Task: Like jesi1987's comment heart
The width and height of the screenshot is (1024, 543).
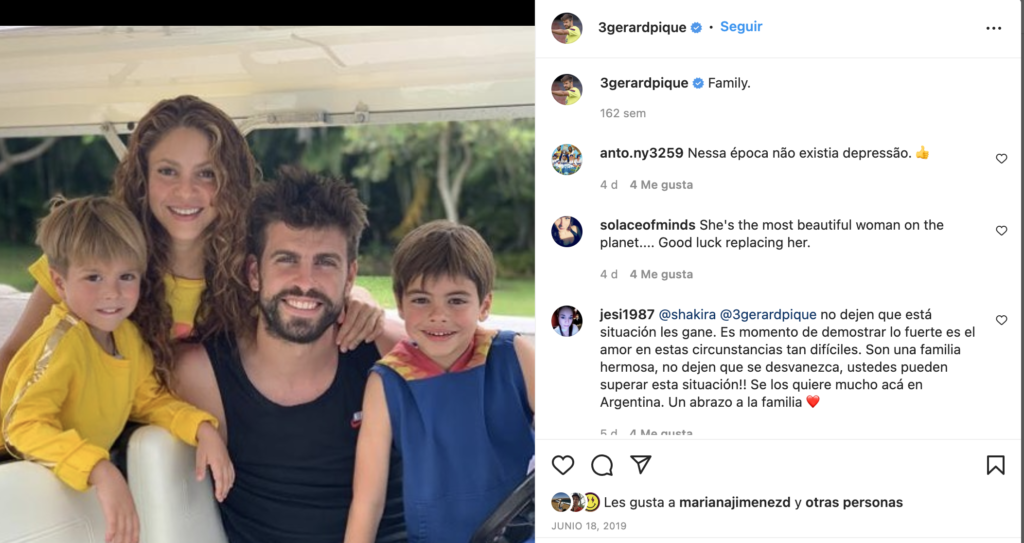Action: [1001, 320]
